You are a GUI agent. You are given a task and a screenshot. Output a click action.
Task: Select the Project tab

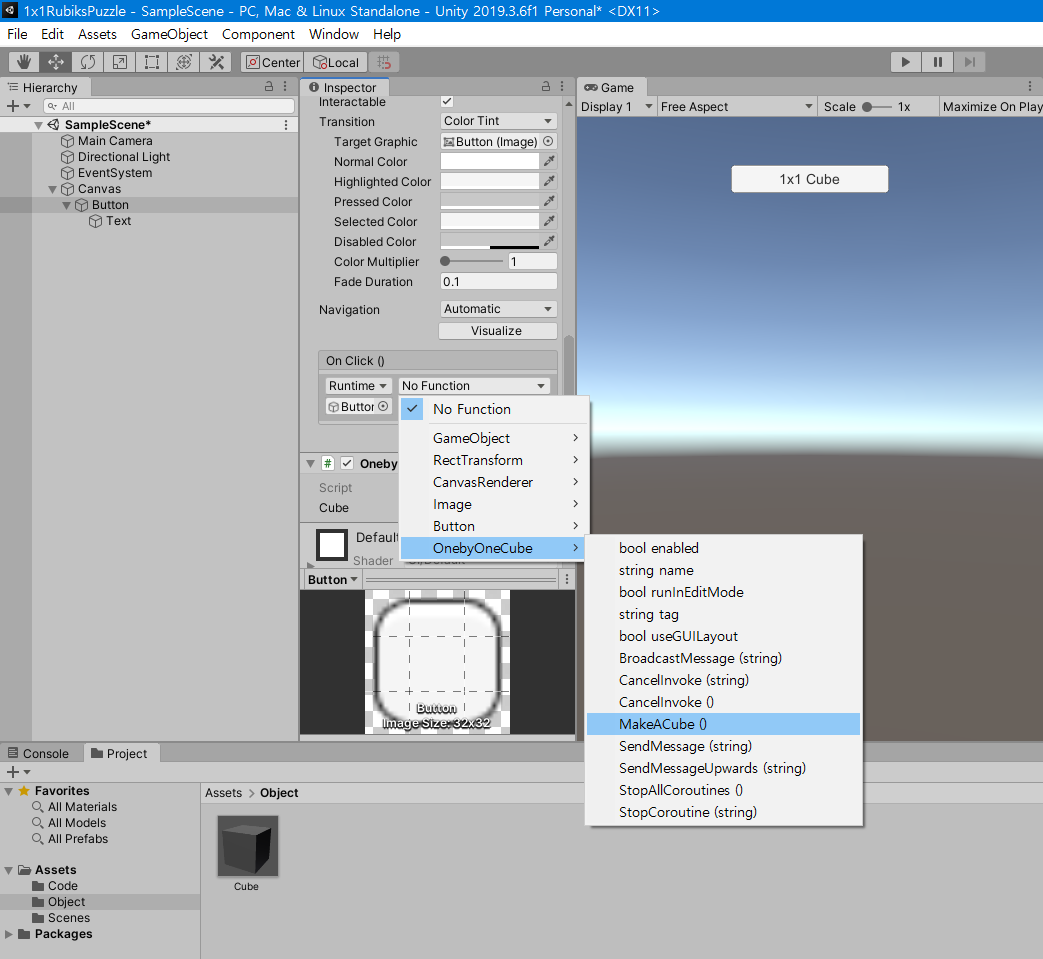[120, 754]
